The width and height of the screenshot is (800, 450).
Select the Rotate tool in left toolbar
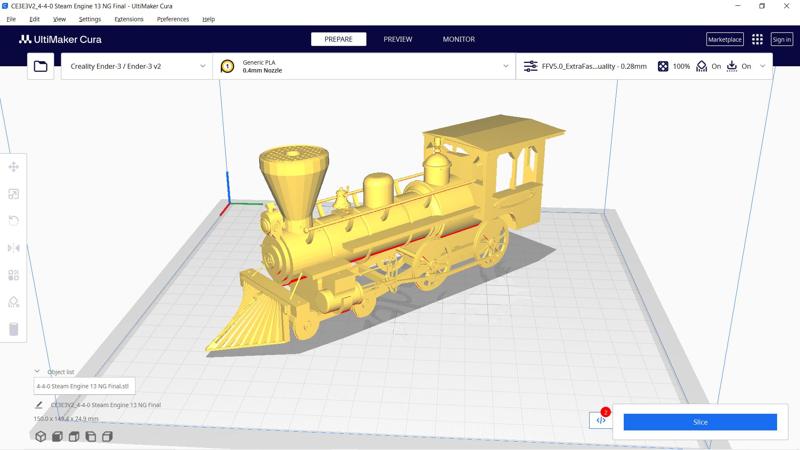tap(14, 220)
